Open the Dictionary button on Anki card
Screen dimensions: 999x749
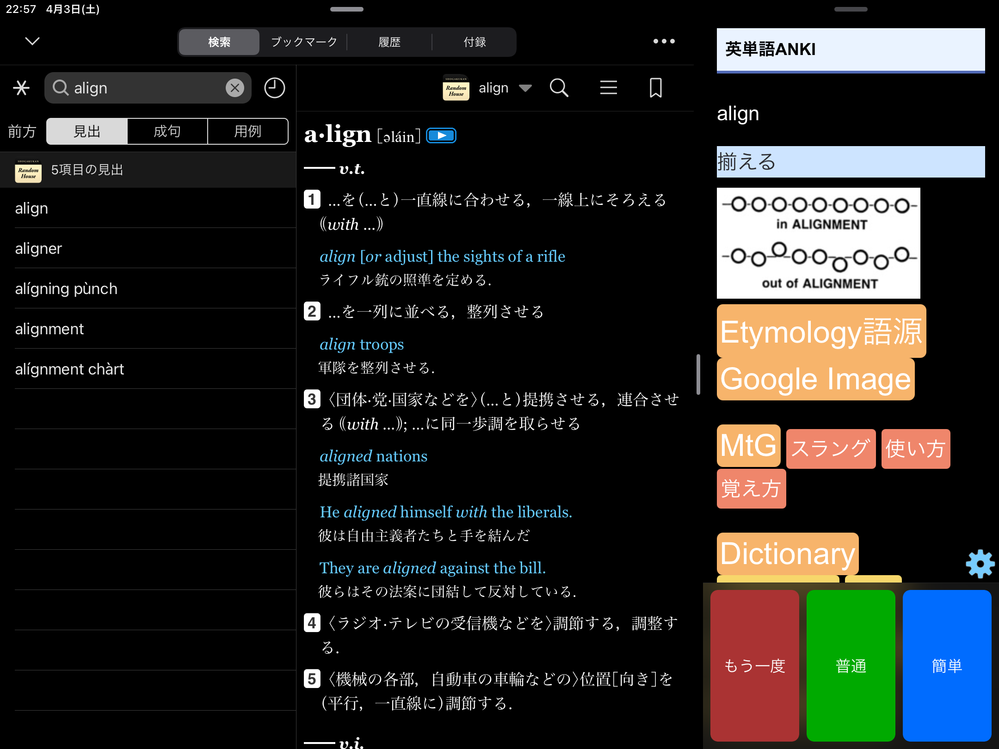pos(787,553)
